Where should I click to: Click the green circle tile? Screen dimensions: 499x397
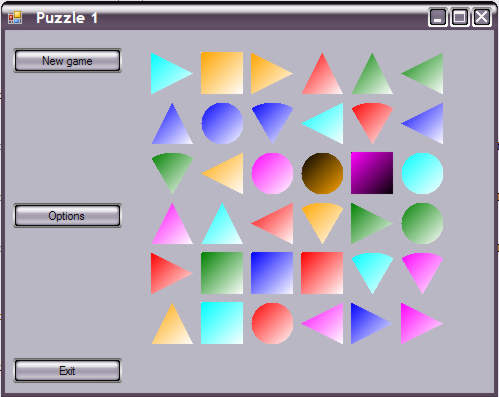tap(422, 223)
